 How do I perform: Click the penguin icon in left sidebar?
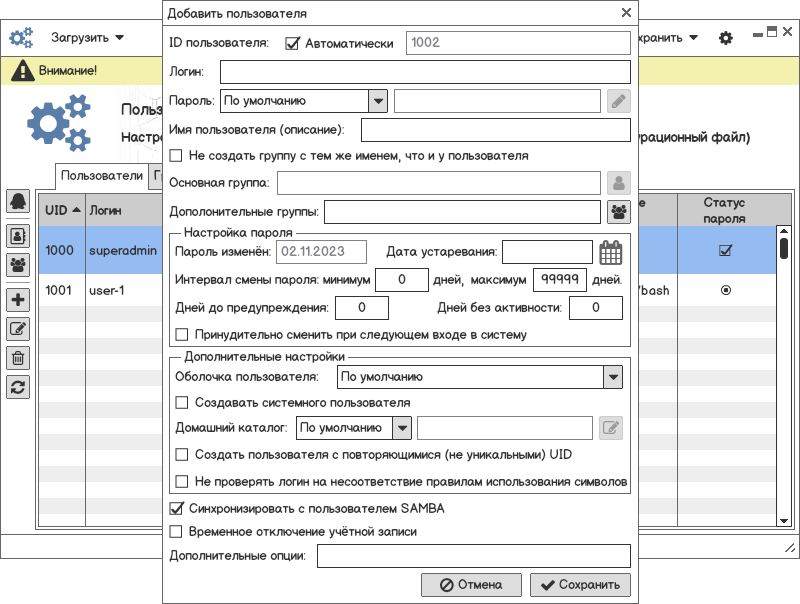pos(18,201)
